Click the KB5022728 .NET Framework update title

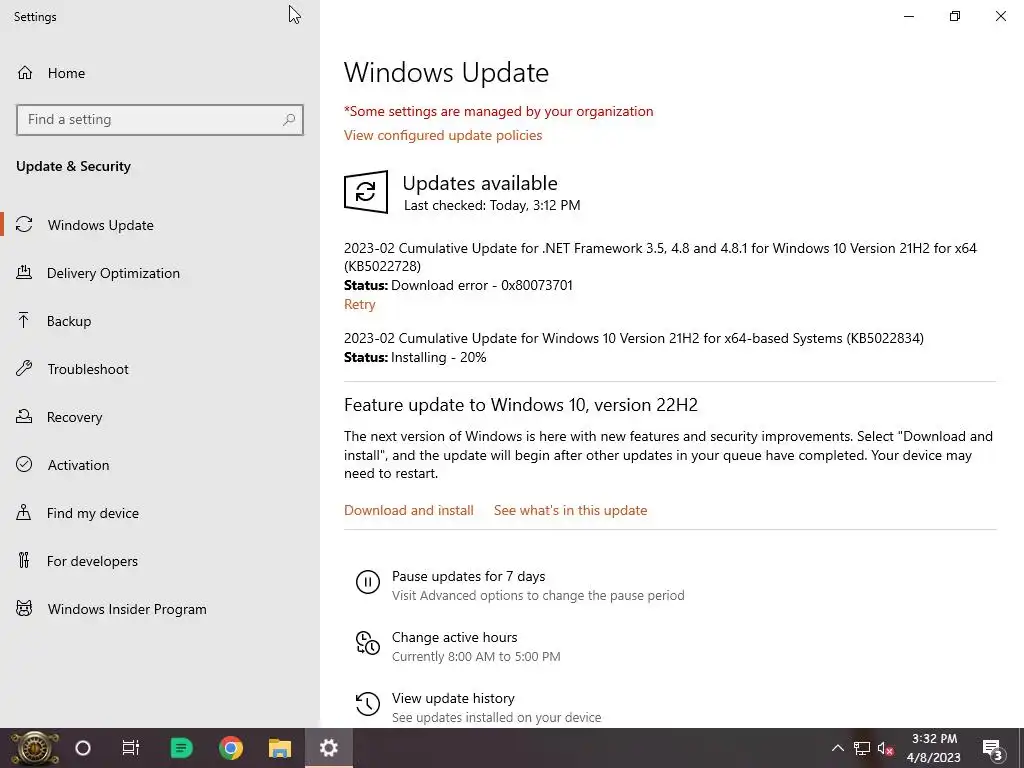pyautogui.click(x=660, y=257)
